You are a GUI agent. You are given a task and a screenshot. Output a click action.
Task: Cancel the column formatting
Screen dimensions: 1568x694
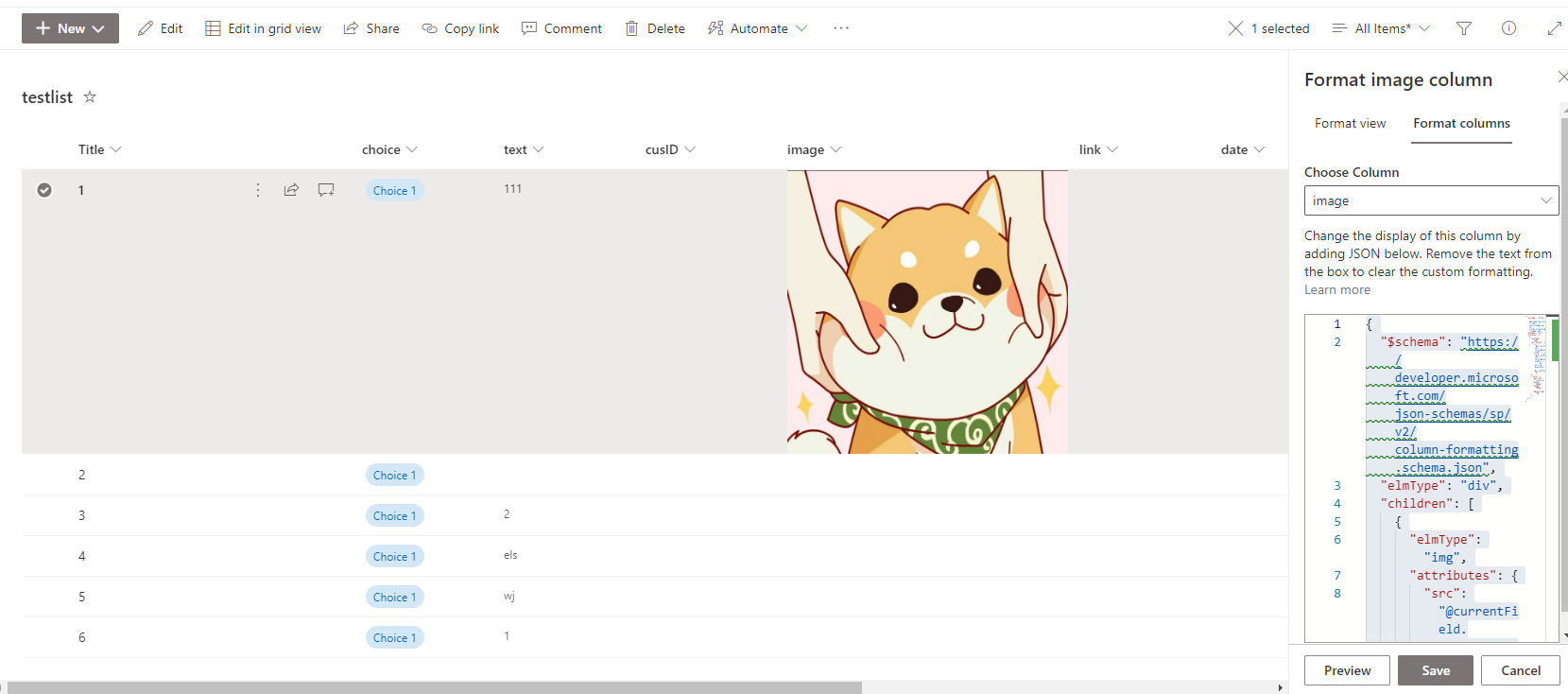point(1521,670)
